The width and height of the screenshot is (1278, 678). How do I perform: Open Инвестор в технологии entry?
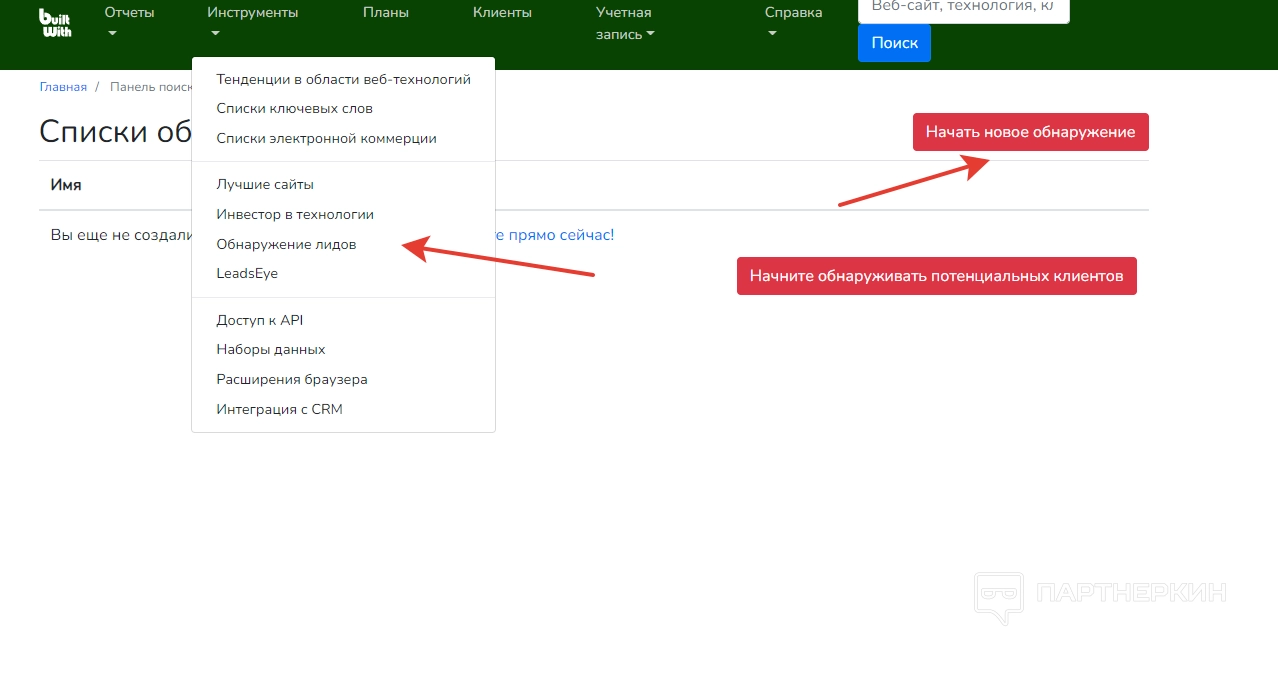295,214
